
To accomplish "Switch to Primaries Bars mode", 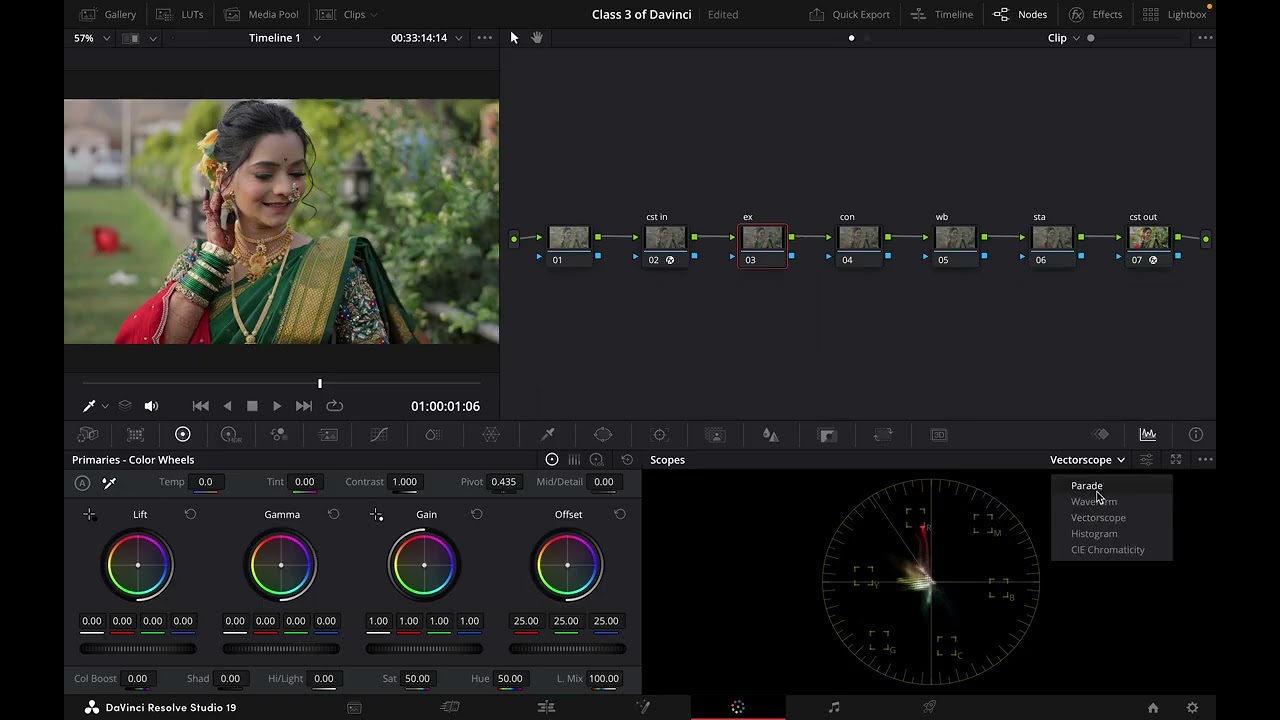I will [574, 460].
